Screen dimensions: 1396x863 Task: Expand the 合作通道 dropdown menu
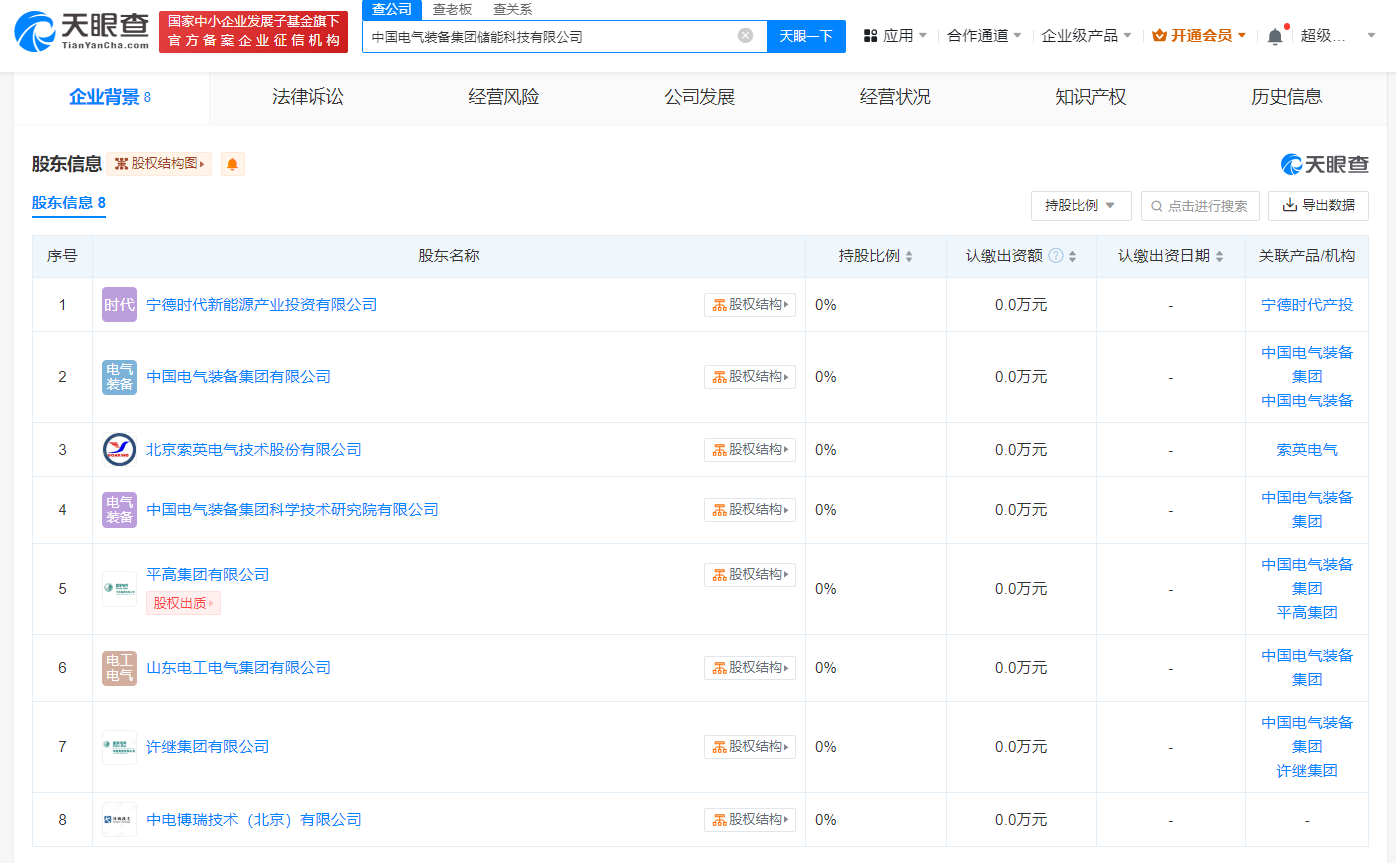[x=984, y=36]
